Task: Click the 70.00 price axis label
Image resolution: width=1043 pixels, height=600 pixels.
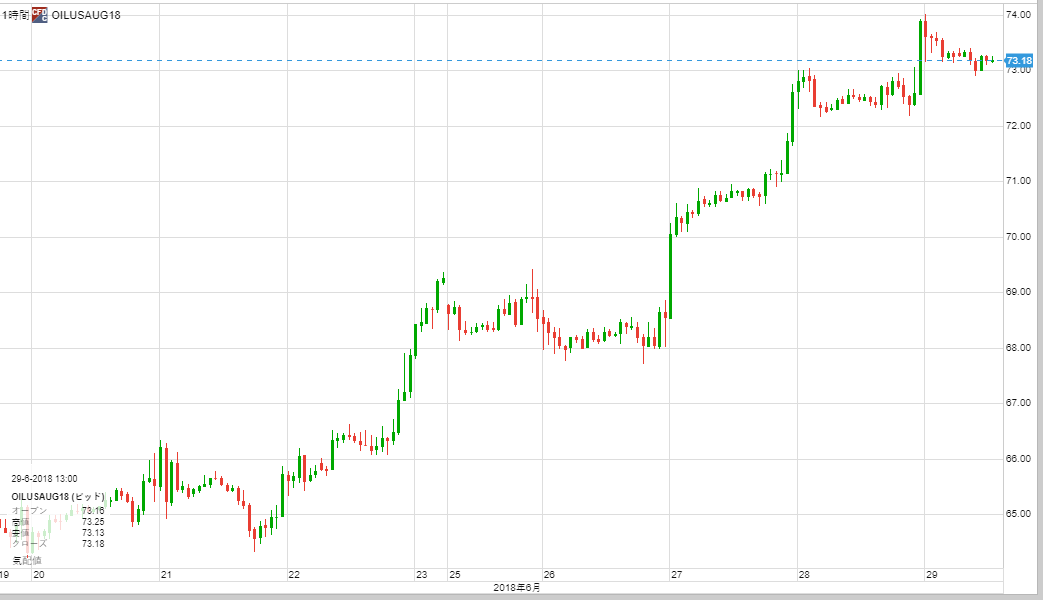Action: (x=1018, y=237)
